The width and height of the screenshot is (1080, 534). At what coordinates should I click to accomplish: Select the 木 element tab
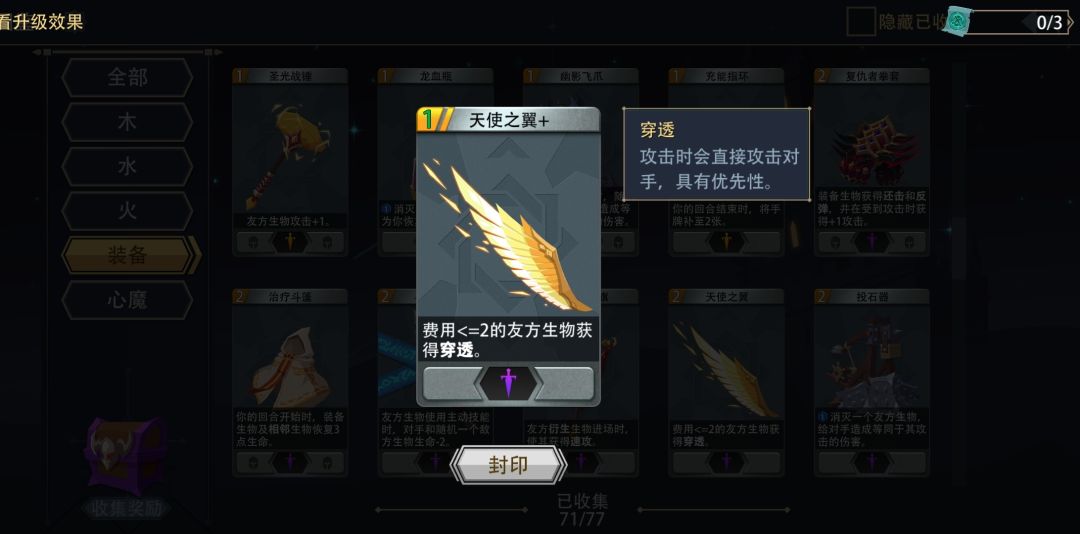click(x=127, y=122)
